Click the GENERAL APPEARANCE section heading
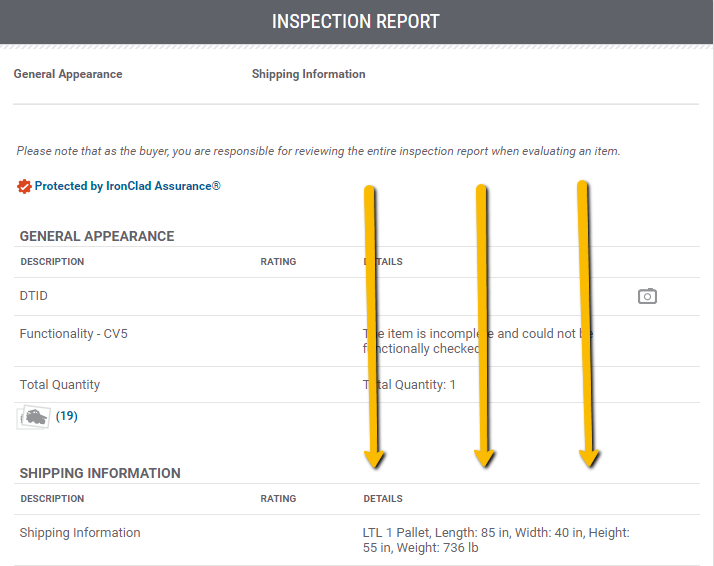Viewport: 714px width, 566px height. click(x=97, y=237)
